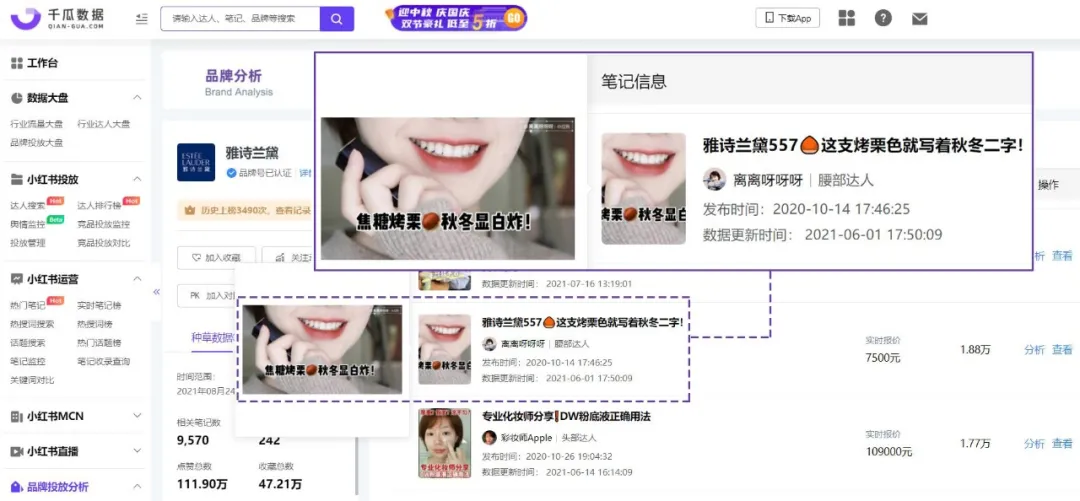Click 查看 in the 109000元 row
Image resolution: width=1080 pixels, height=501 pixels.
pos(1061,443)
